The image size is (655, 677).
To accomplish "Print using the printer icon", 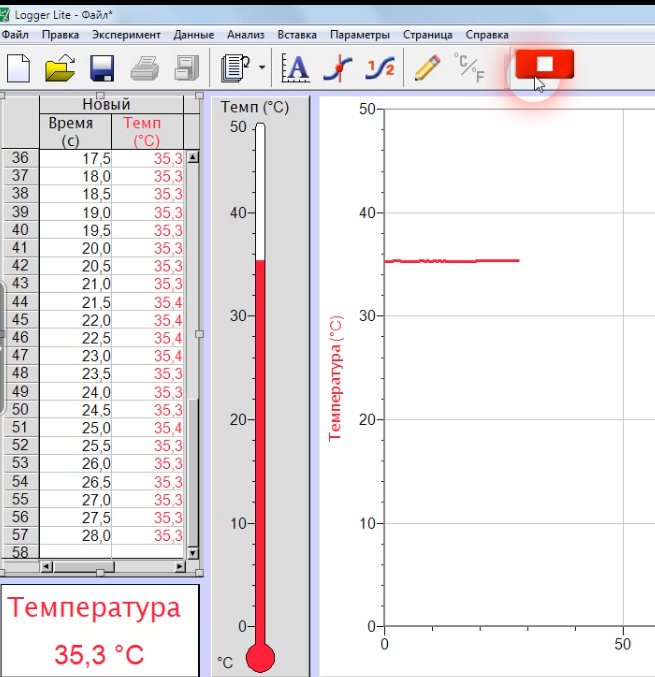I will click(x=145, y=68).
